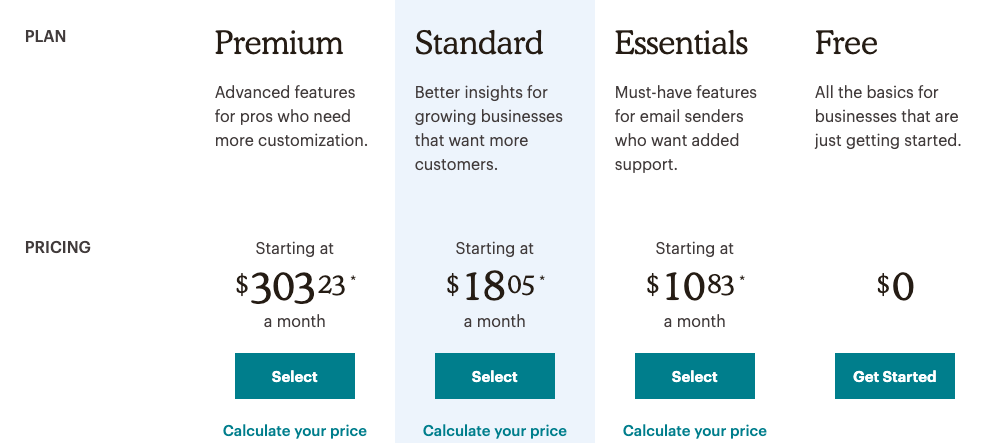Click the $10.83 Essentials price
This screenshot has width=989, height=443.
(x=695, y=287)
